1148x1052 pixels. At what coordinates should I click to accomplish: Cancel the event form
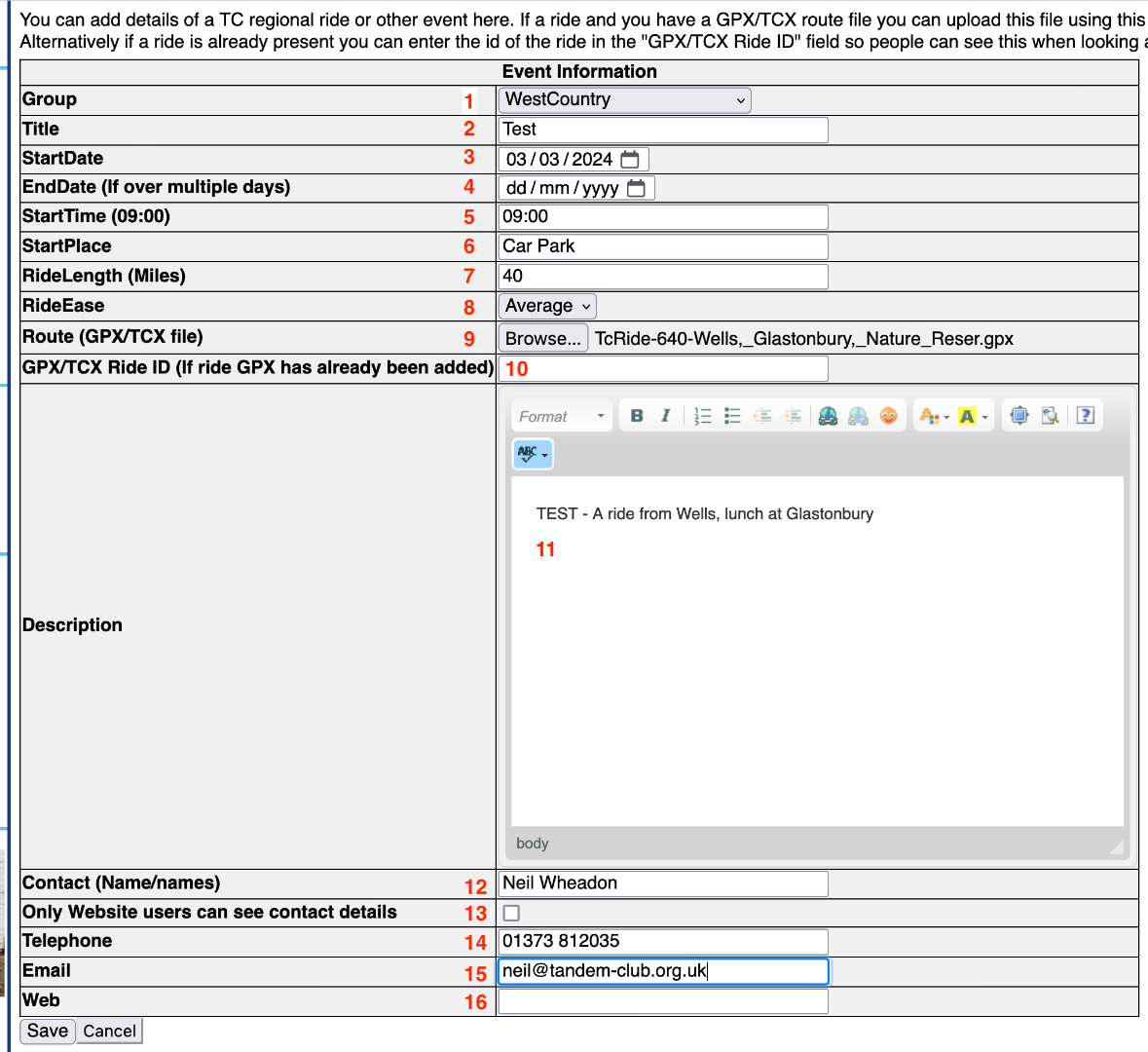coord(109,1031)
